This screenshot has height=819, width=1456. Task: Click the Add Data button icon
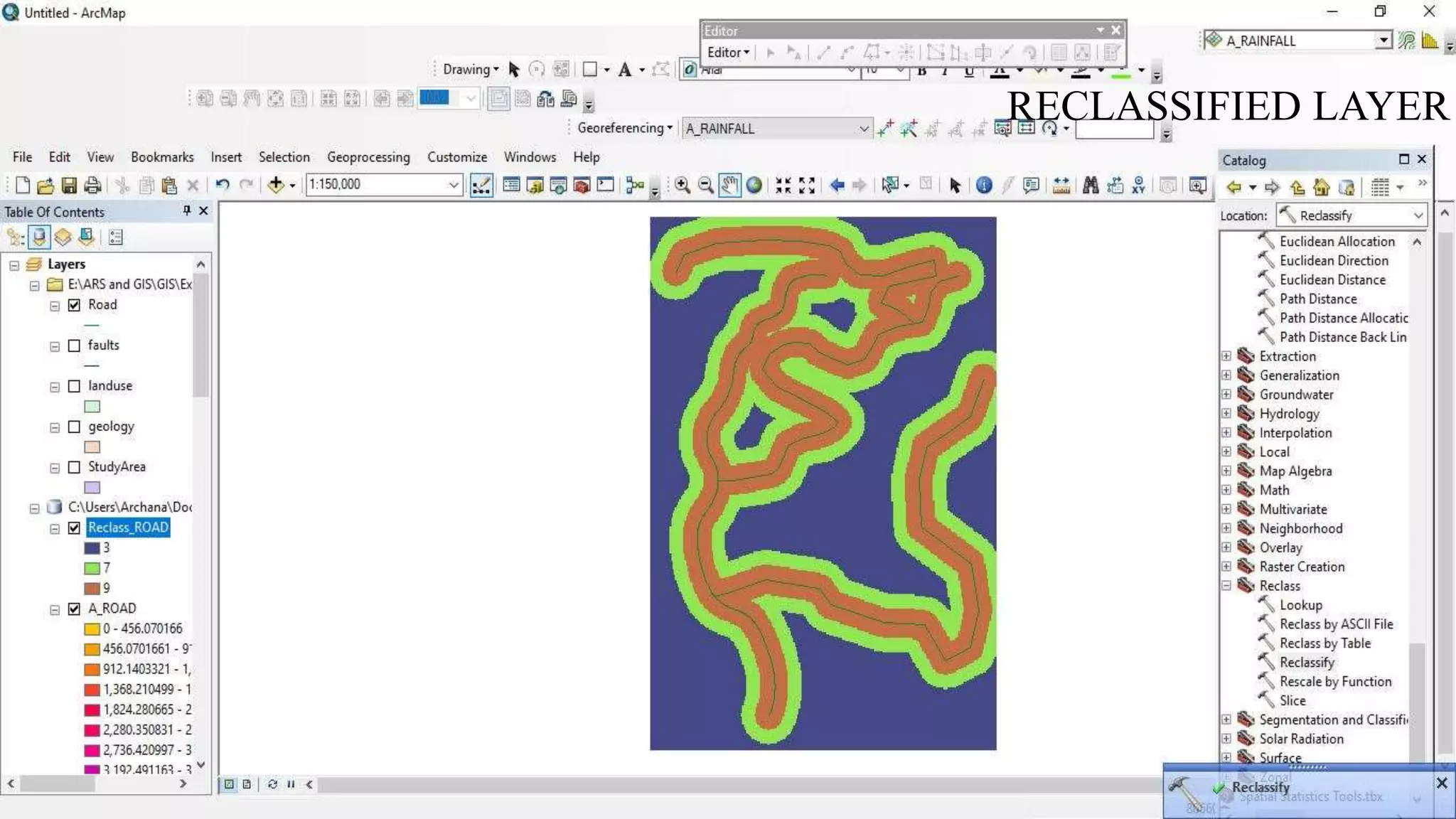tap(276, 186)
